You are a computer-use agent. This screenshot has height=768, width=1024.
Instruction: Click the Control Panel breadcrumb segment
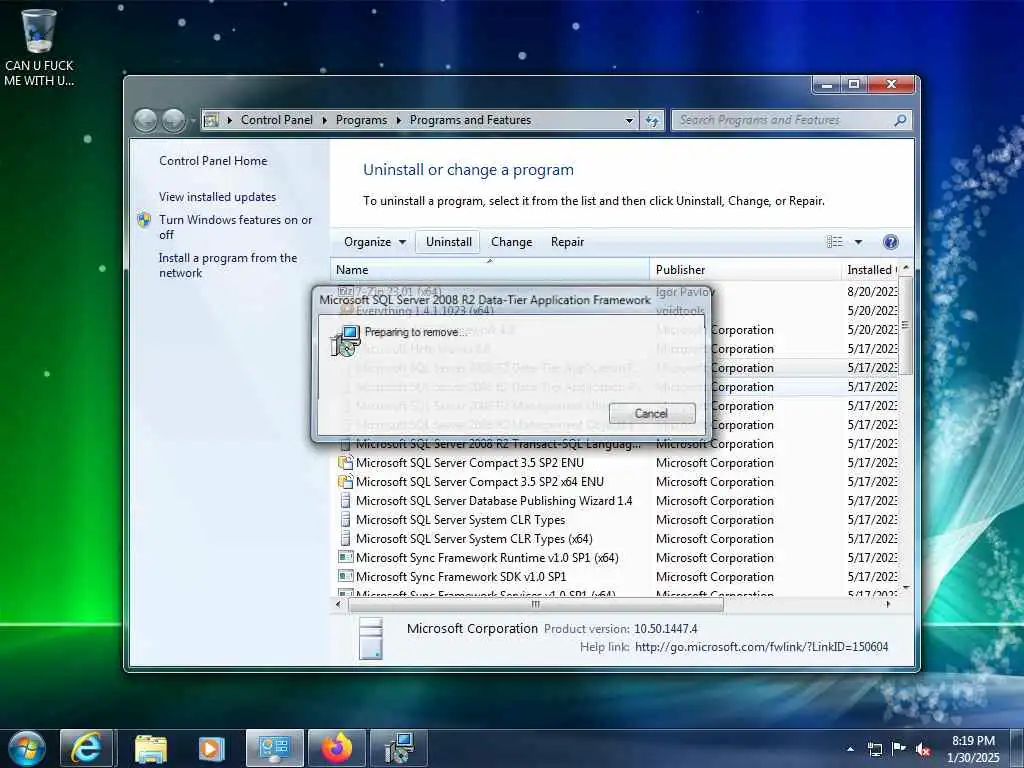pyautogui.click(x=276, y=120)
